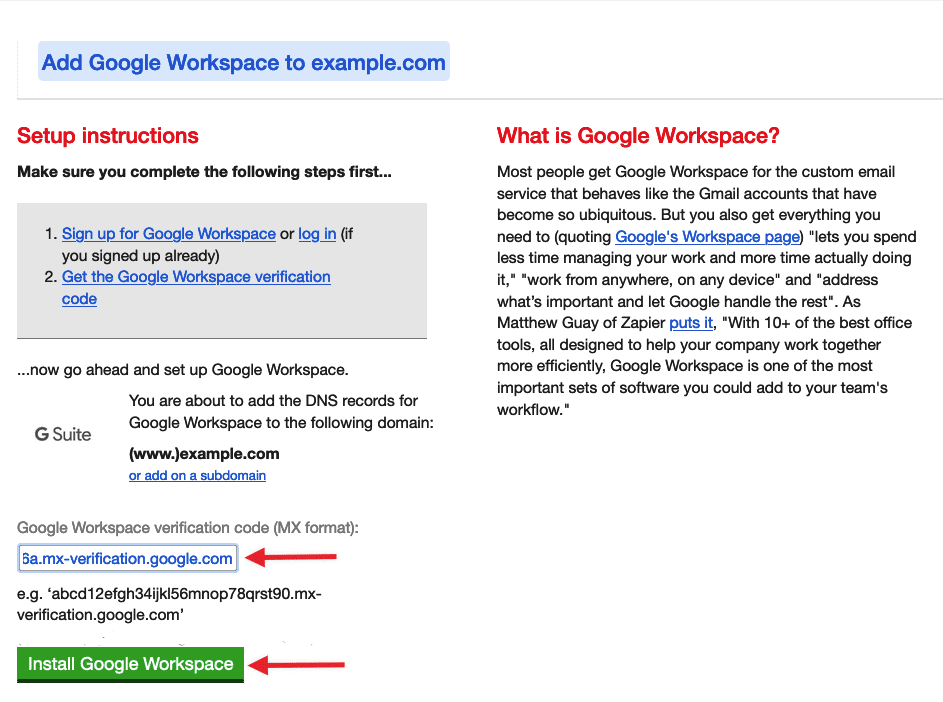Viewport: 943px width, 702px height.
Task: Click the 'Setup instructions' heading
Action: pos(108,136)
